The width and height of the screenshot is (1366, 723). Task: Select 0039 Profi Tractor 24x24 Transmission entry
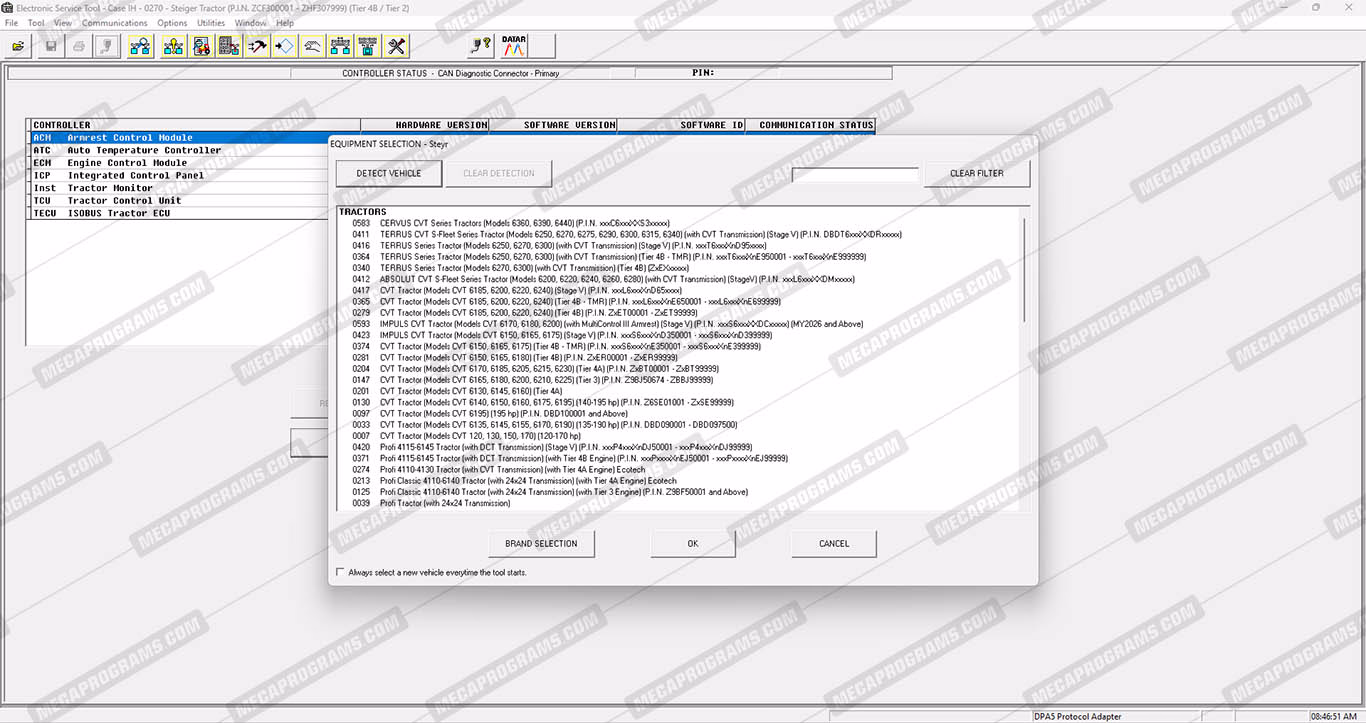coord(431,503)
